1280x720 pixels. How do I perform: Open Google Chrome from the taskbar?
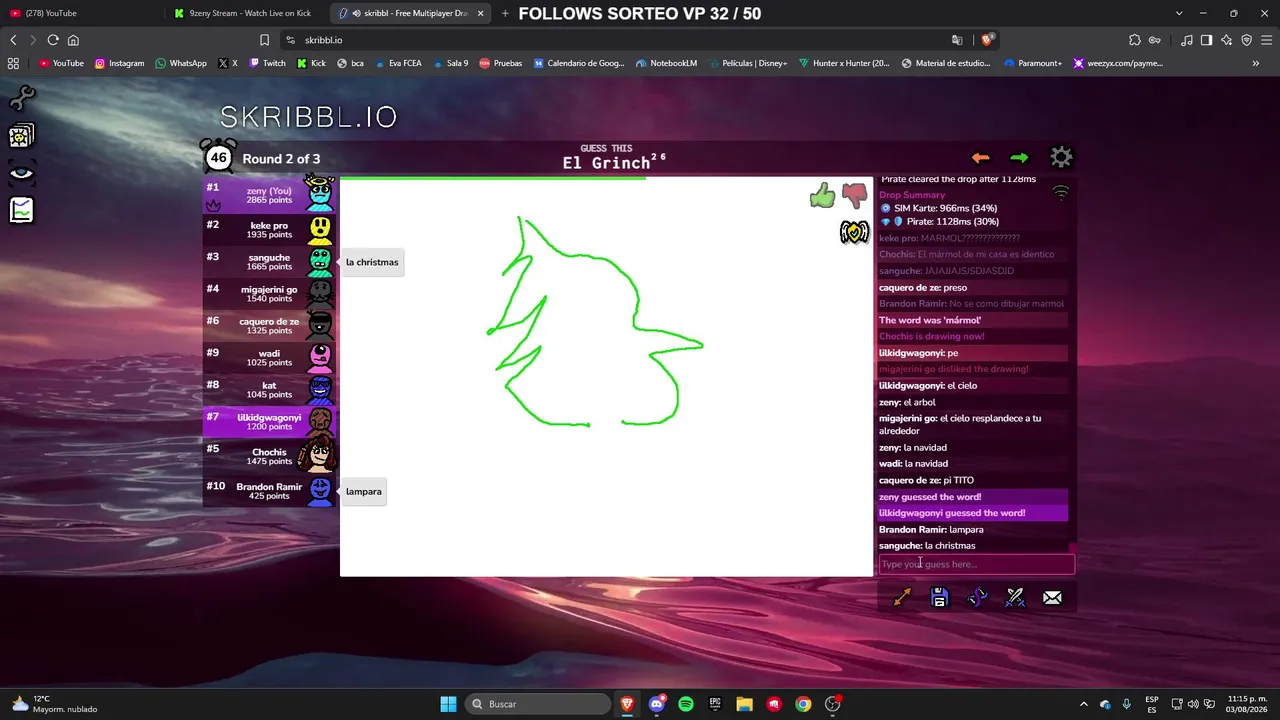pos(803,704)
